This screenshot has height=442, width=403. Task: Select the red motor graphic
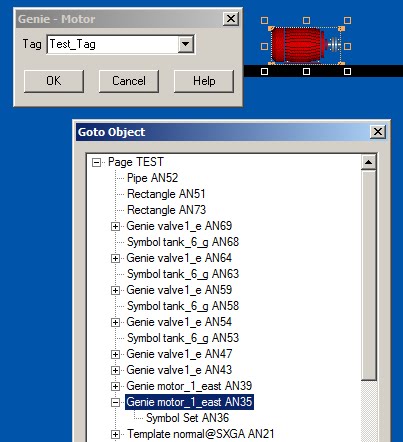306,45
